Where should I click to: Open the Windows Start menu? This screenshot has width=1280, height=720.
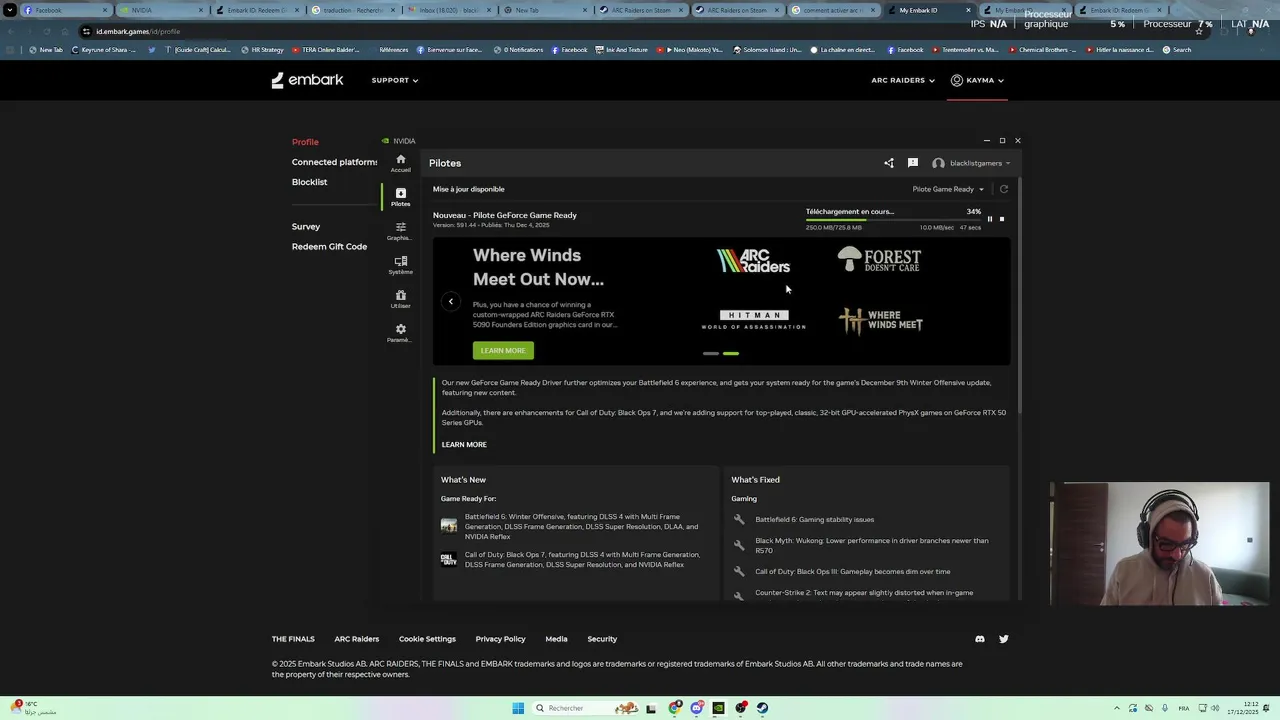(518, 708)
